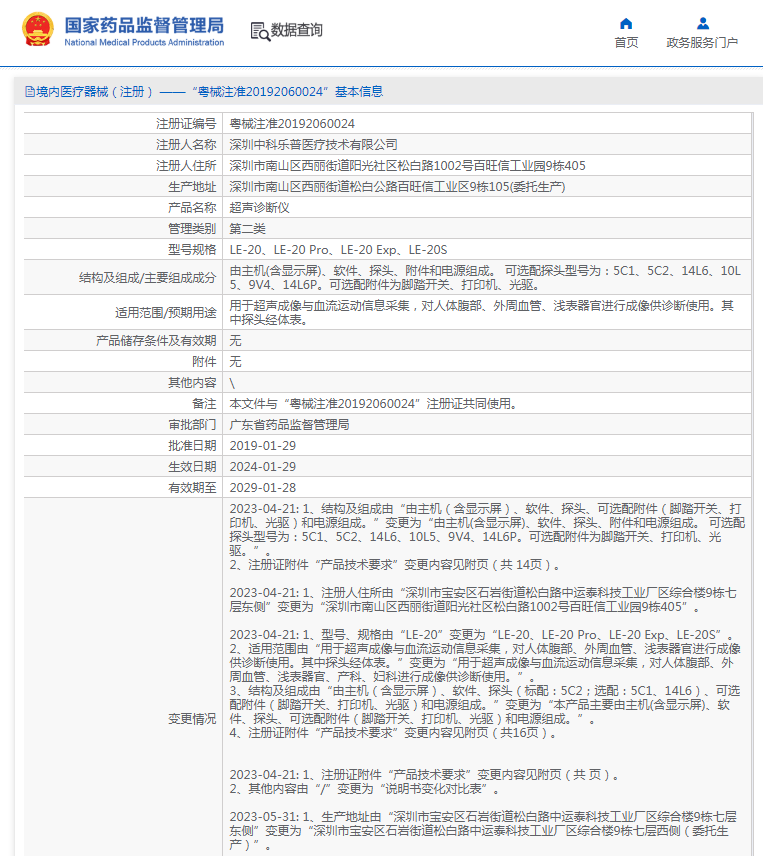763x856 pixels.
Task: Click the product name 超声诊断仪 cell
Action: coord(259,207)
